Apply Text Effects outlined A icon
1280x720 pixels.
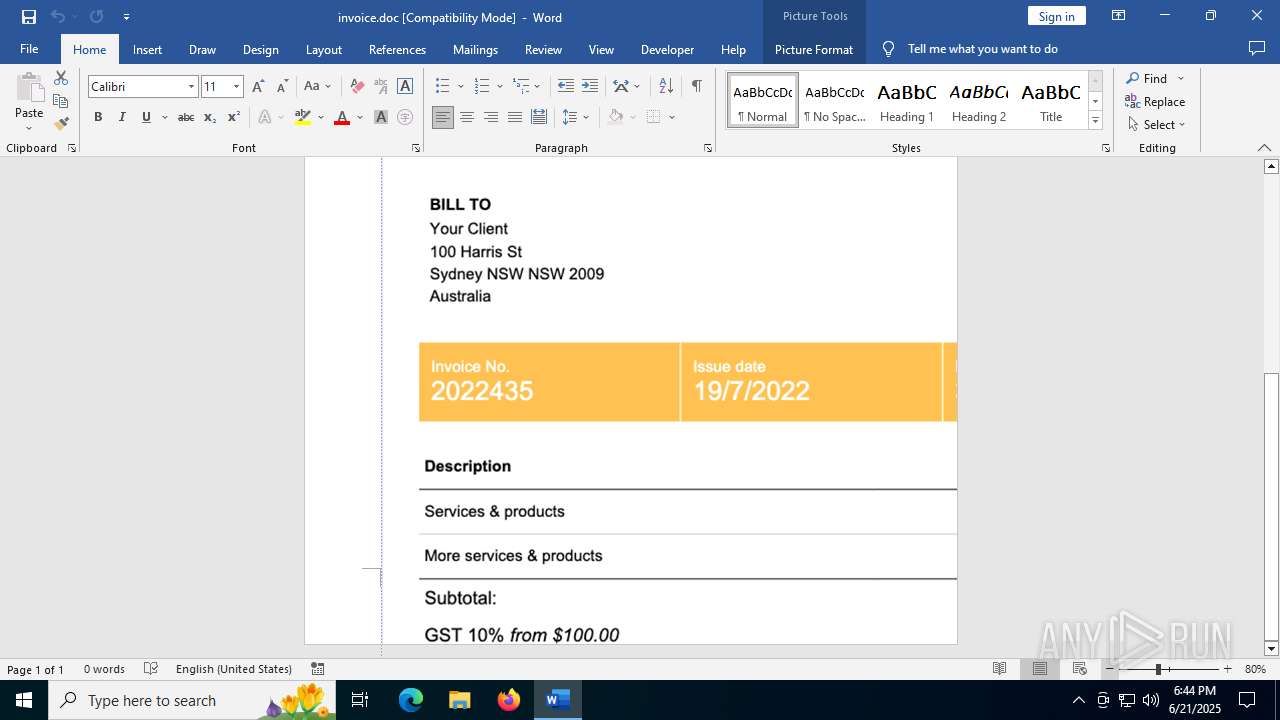(x=265, y=117)
